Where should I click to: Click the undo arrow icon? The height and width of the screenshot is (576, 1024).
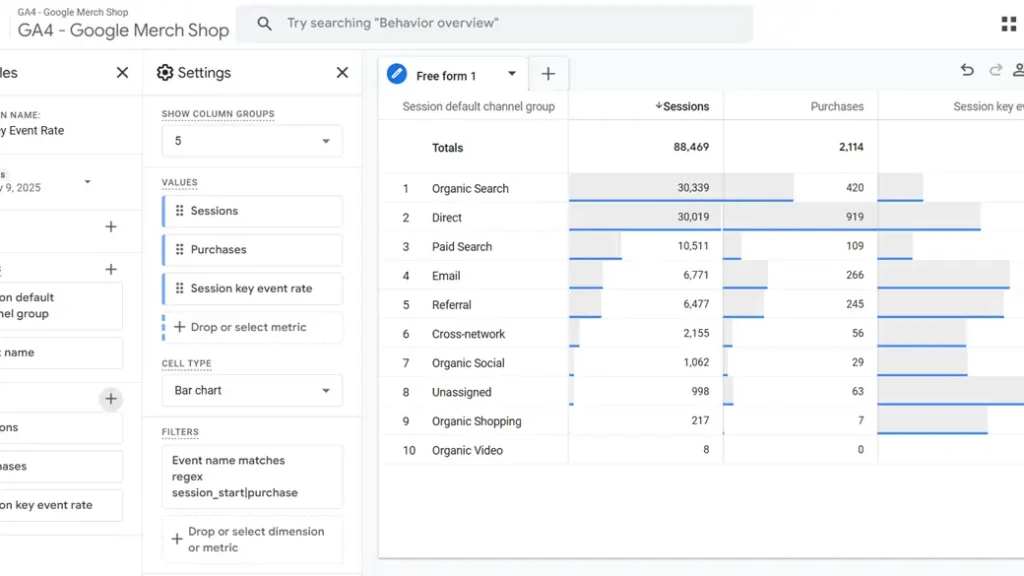coord(967,70)
